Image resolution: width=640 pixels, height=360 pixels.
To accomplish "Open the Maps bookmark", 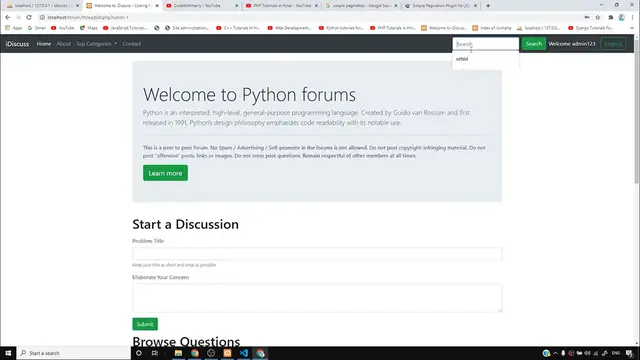I will pos(89,28).
